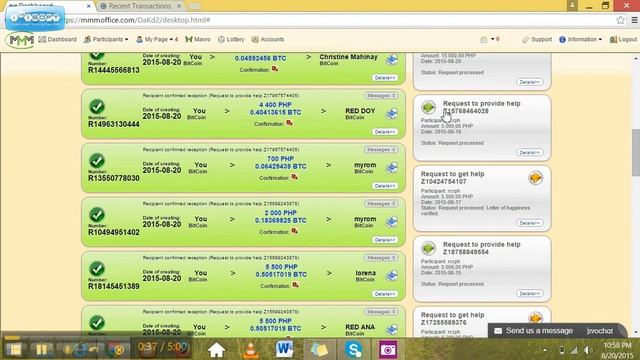
Task: Open Messages for order R18145451389
Action: (x=381, y=258)
